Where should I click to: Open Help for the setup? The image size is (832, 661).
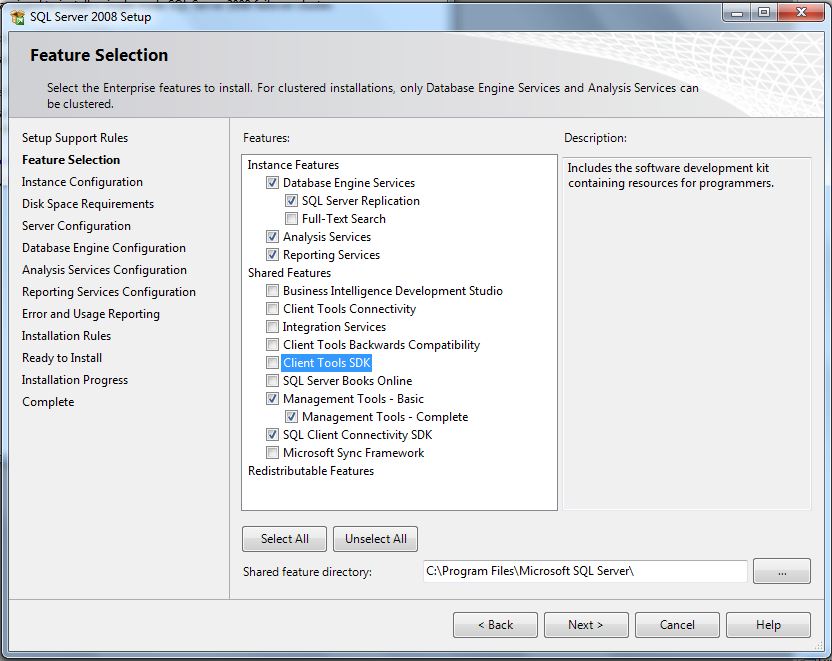coord(768,625)
